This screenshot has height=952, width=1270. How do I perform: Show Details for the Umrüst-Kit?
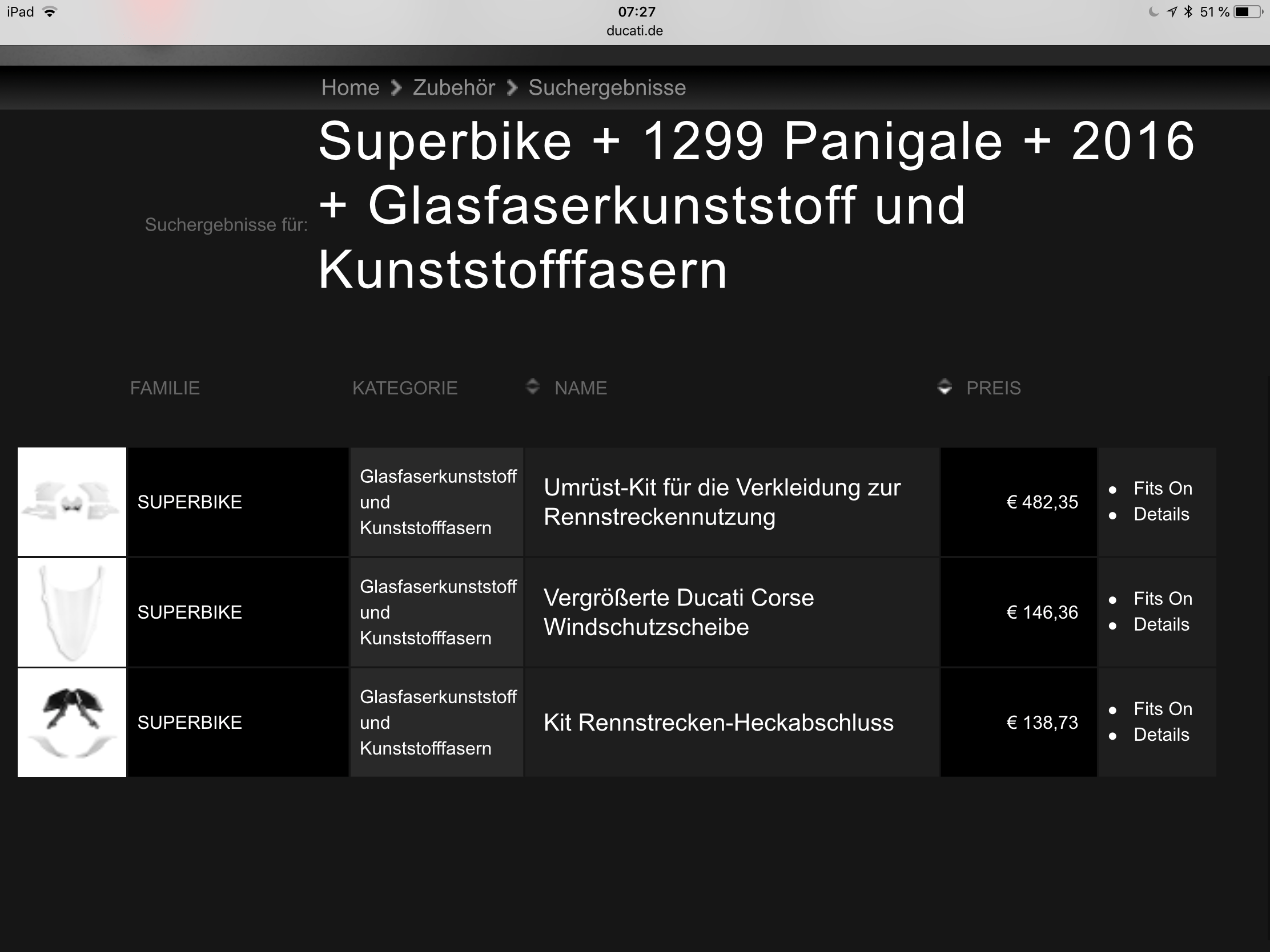pos(1161,514)
